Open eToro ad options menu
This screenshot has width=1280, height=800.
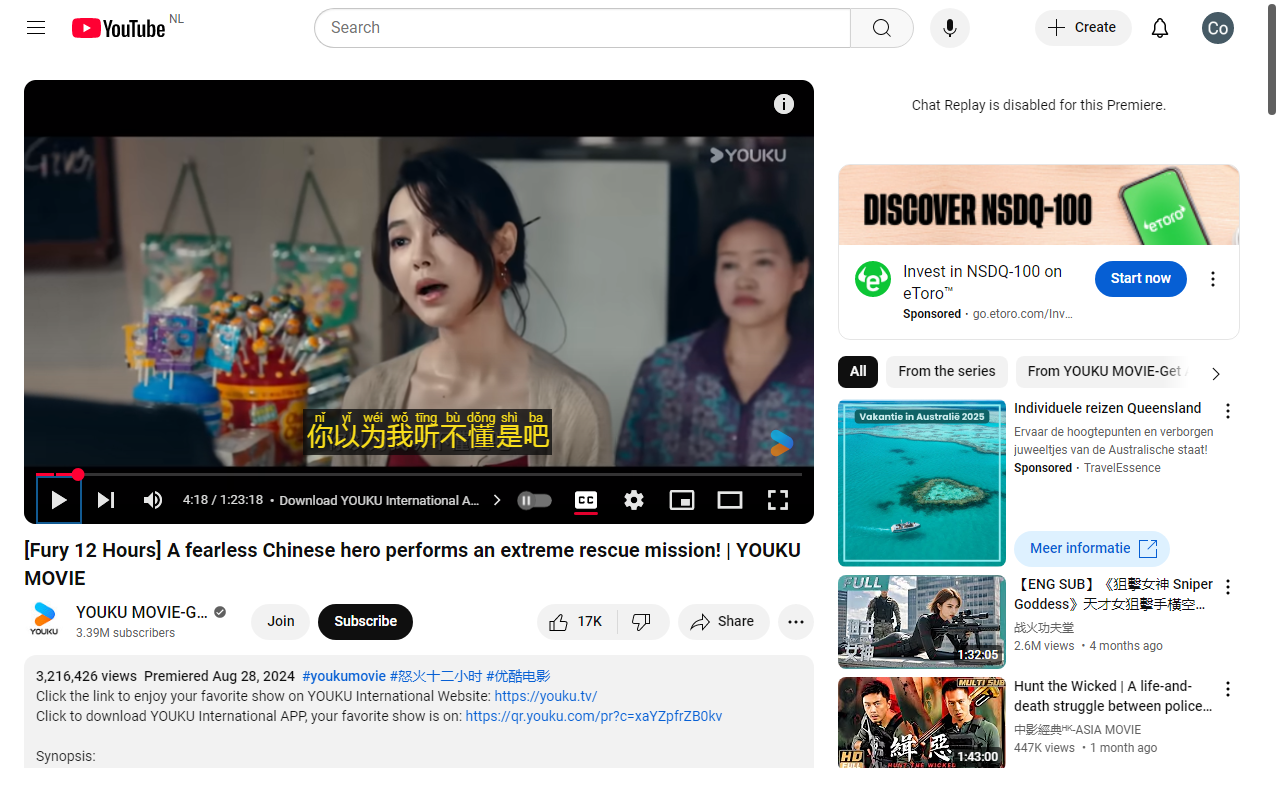[x=1213, y=279]
